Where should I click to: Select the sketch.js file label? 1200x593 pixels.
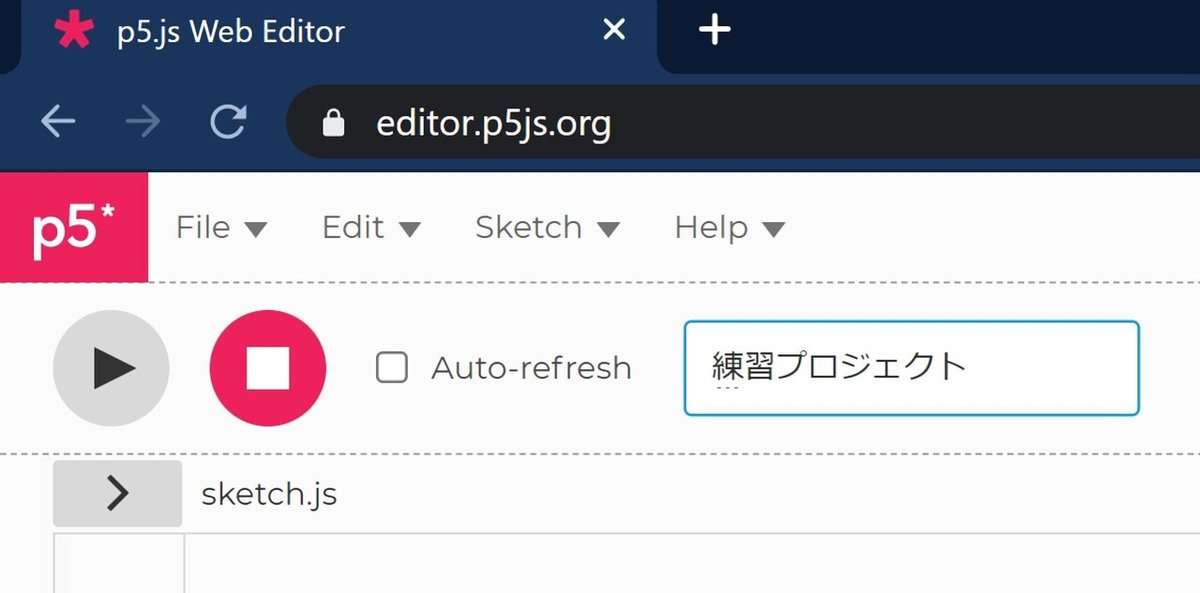coord(269,494)
